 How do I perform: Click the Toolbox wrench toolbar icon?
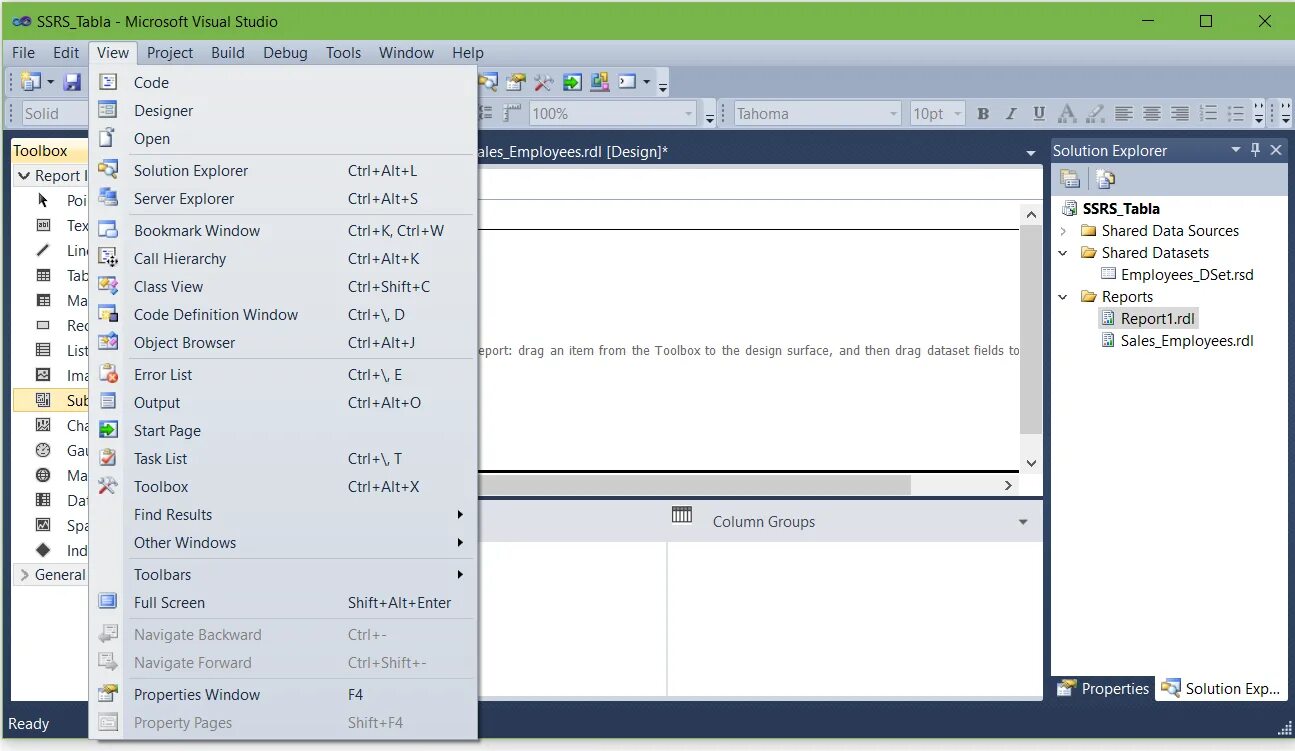click(544, 82)
